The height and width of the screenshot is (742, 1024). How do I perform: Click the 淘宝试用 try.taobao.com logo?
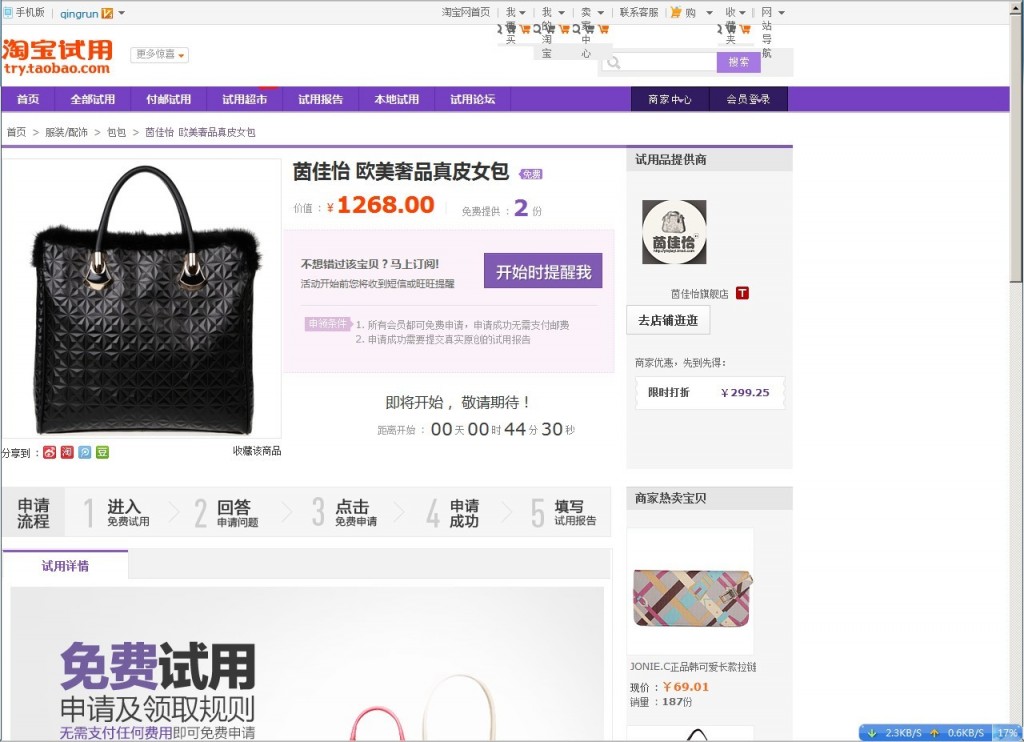[57, 57]
